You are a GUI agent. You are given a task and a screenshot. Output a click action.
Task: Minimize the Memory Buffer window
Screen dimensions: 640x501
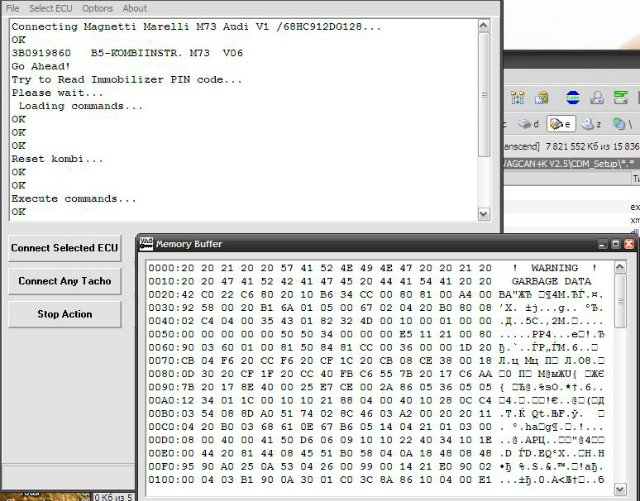coord(603,244)
